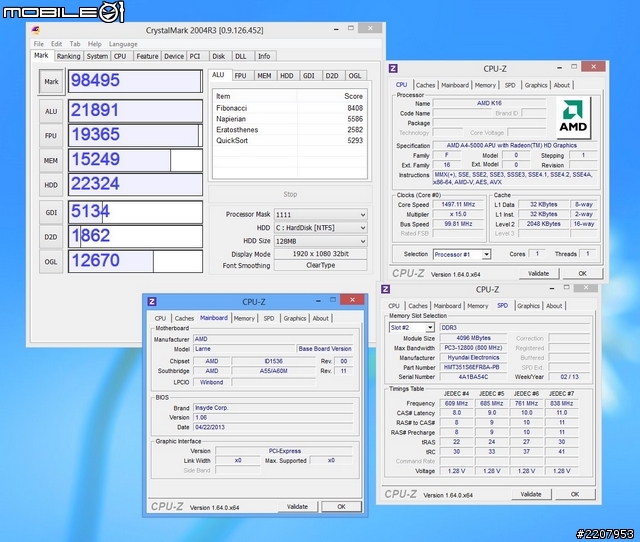Open Mainboard tab in CPU-Z SPD window
The height and width of the screenshot is (542, 640).
coord(447,306)
